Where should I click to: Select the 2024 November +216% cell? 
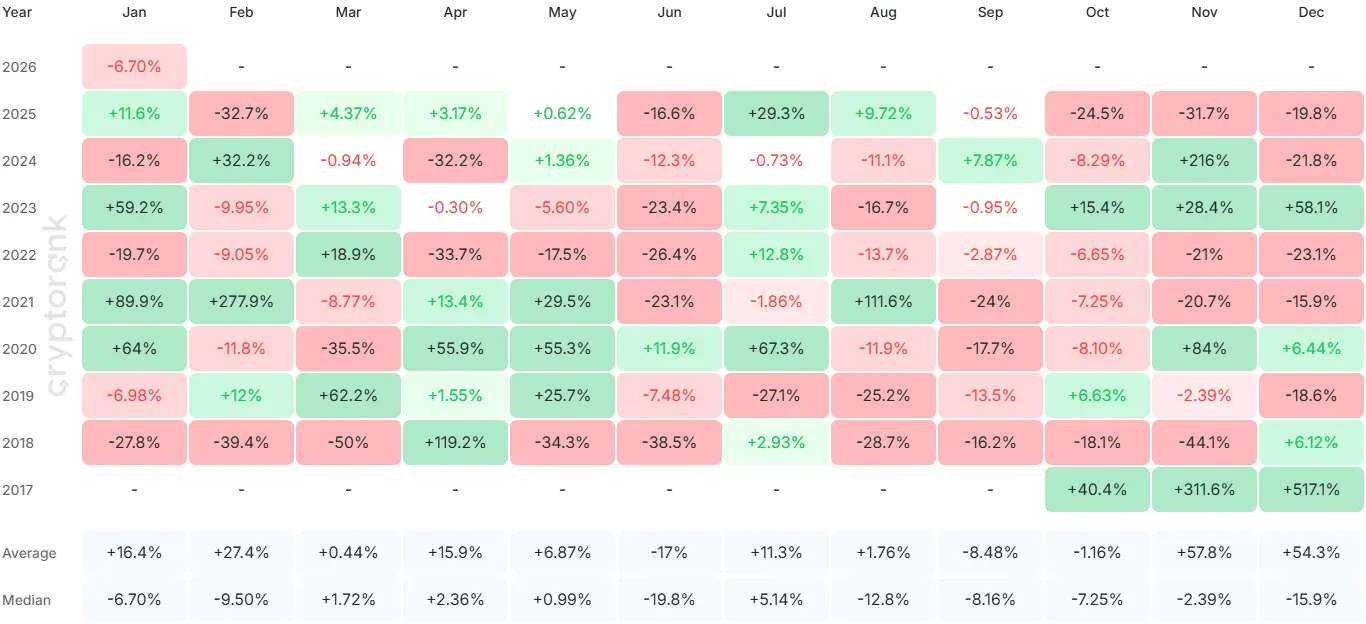[x=1204, y=160]
